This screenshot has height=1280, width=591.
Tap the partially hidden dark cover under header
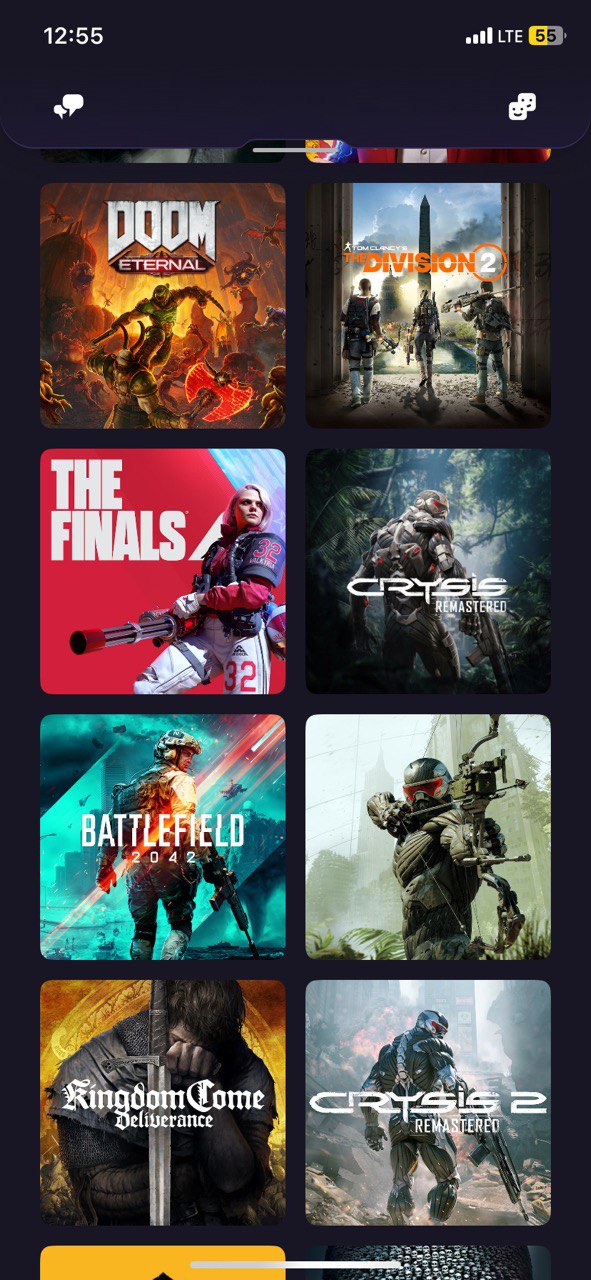(x=163, y=154)
